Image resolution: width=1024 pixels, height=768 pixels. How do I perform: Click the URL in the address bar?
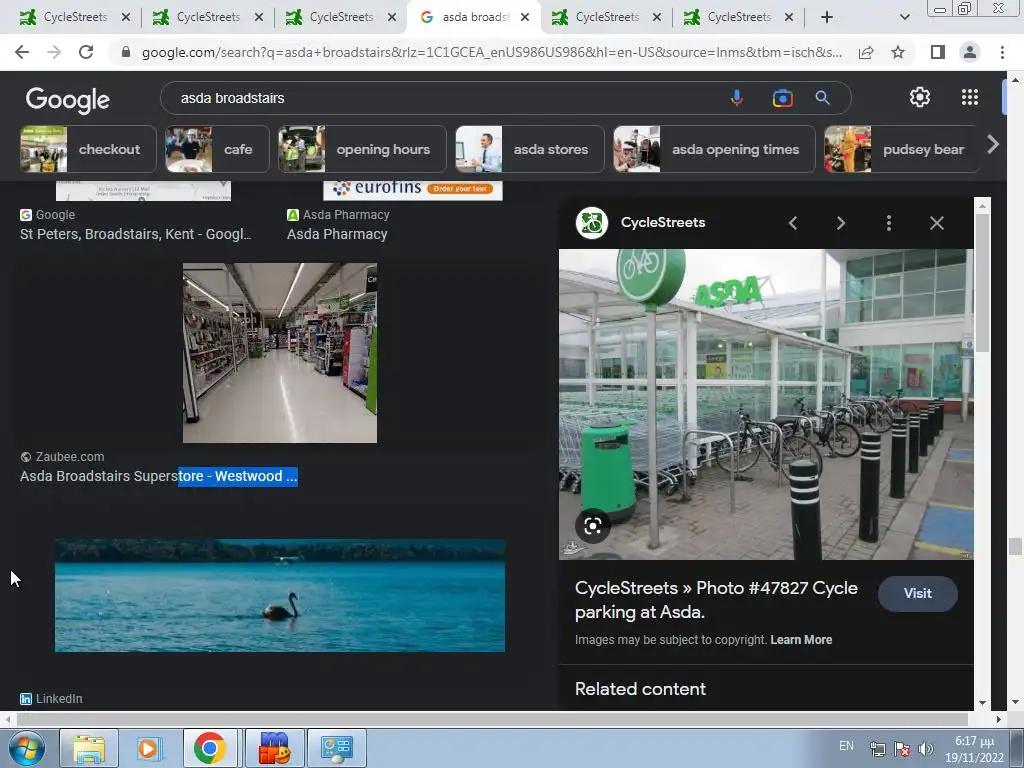pyautogui.click(x=491, y=52)
